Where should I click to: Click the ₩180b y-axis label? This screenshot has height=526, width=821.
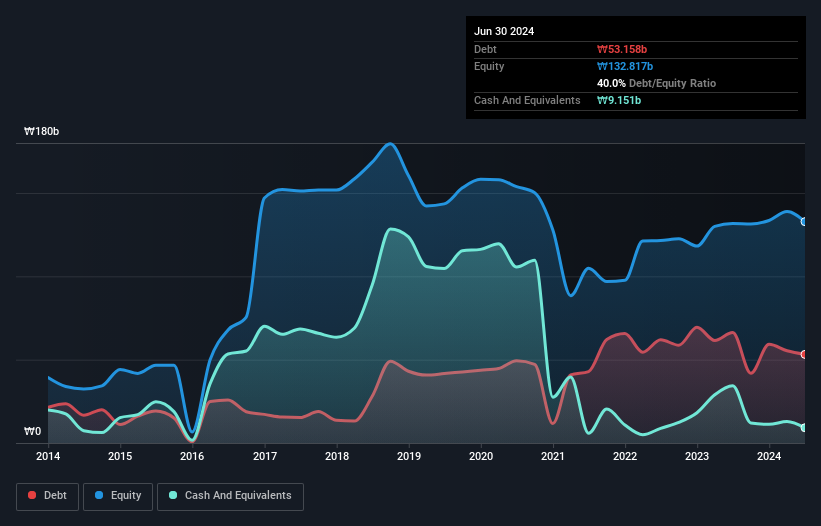click(41, 131)
